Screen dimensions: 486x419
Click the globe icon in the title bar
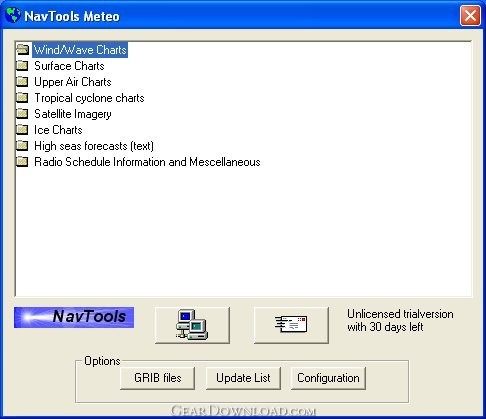(x=13, y=15)
